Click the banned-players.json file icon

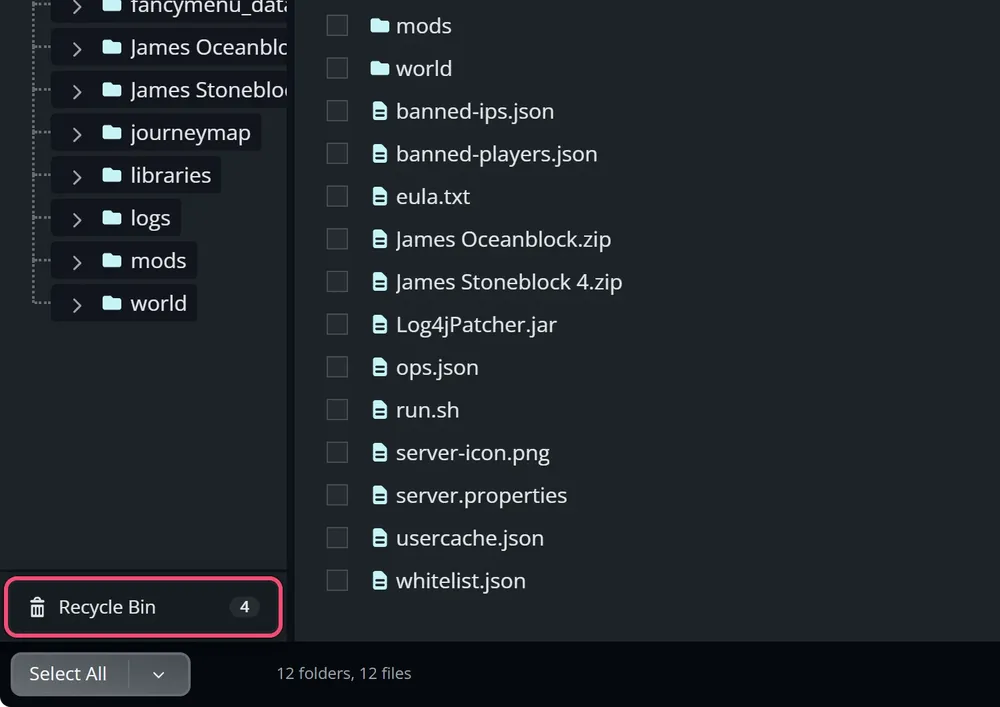tap(379, 154)
